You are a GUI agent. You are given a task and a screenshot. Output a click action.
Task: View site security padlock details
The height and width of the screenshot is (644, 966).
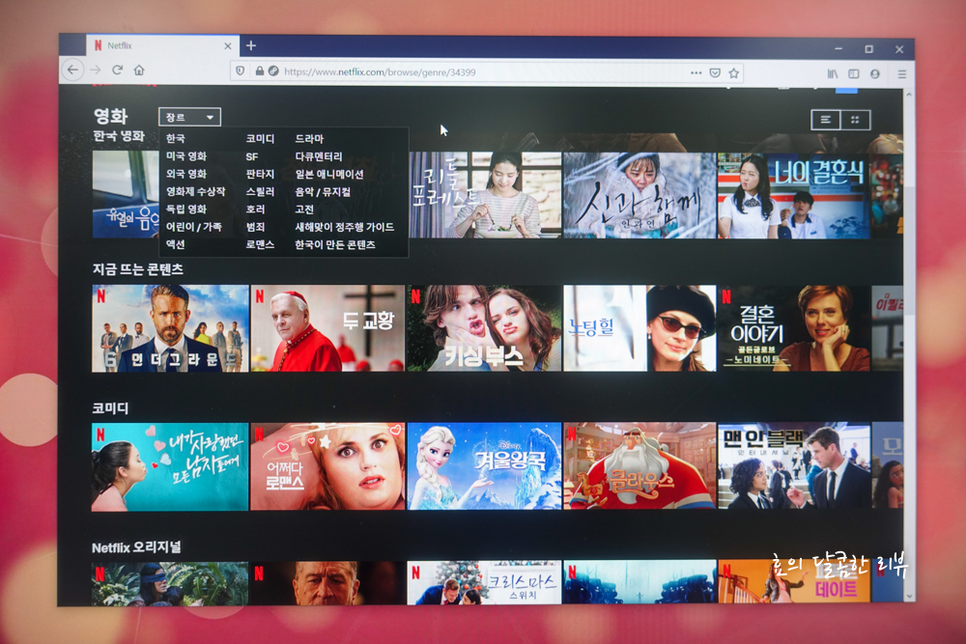pyautogui.click(x=259, y=71)
